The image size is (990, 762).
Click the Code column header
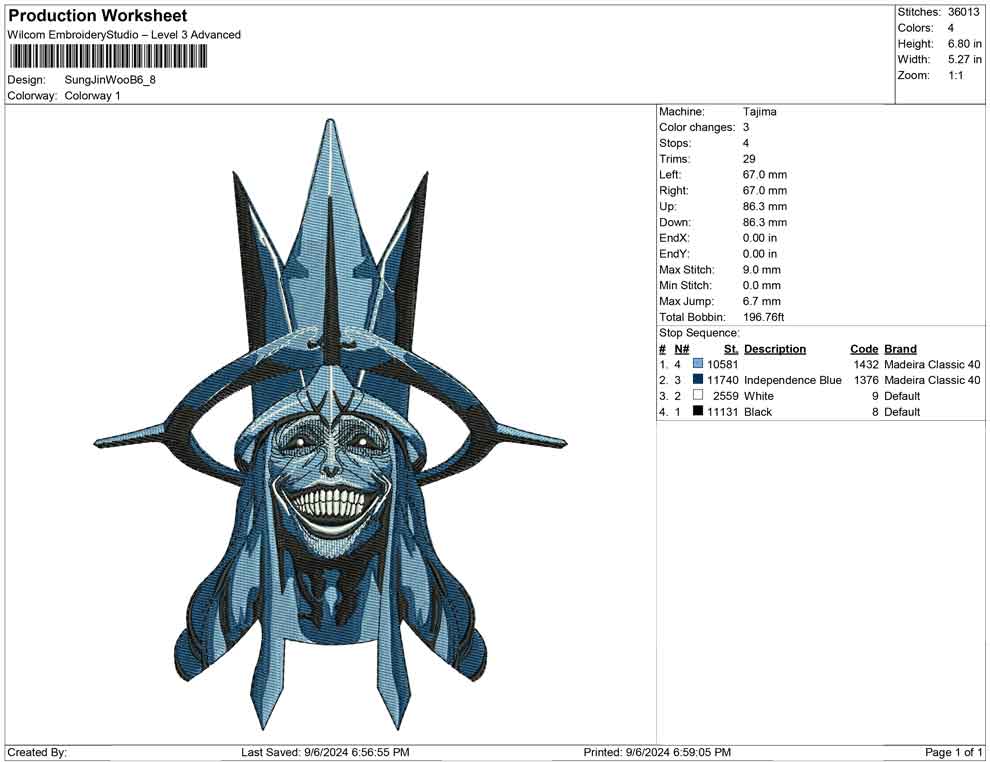point(864,349)
